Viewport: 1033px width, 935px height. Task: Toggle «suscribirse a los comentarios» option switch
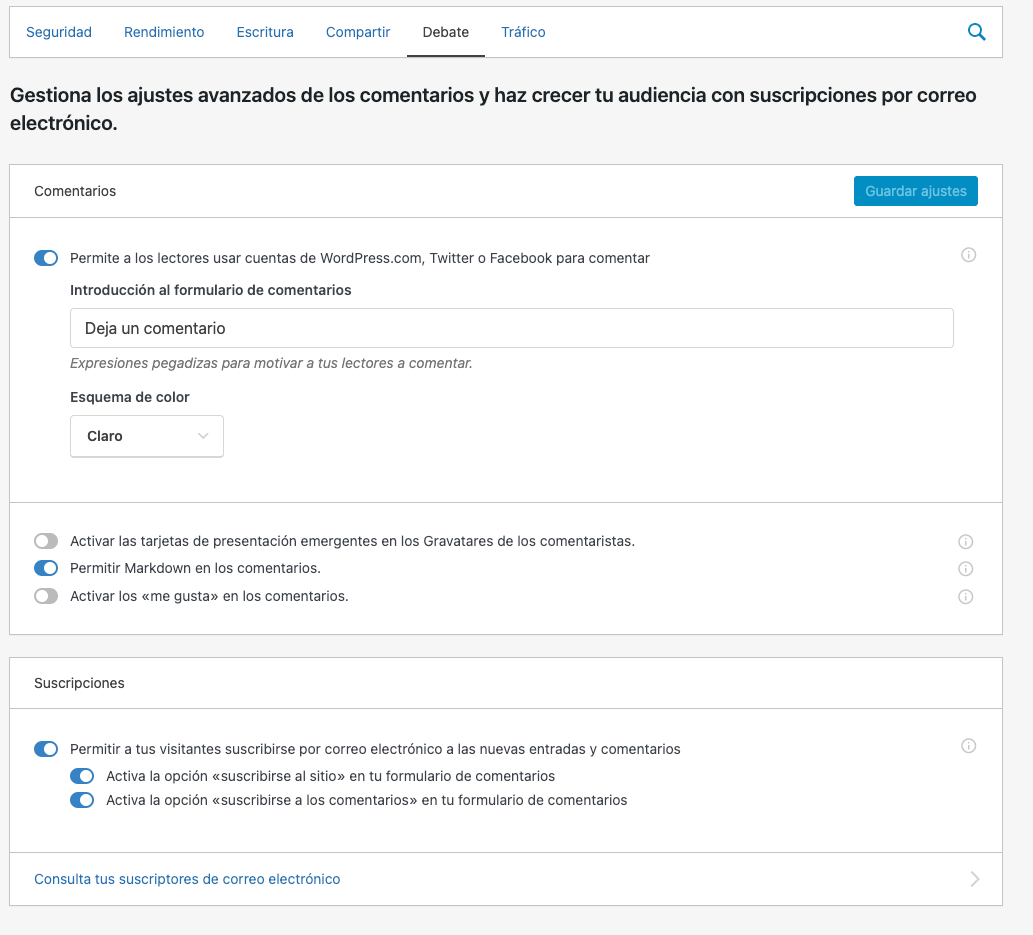[82, 800]
